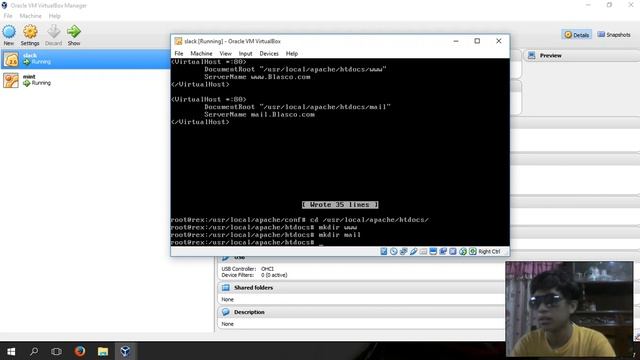Click virtualization features status icon
This screenshot has width=640, height=360.
453,251
